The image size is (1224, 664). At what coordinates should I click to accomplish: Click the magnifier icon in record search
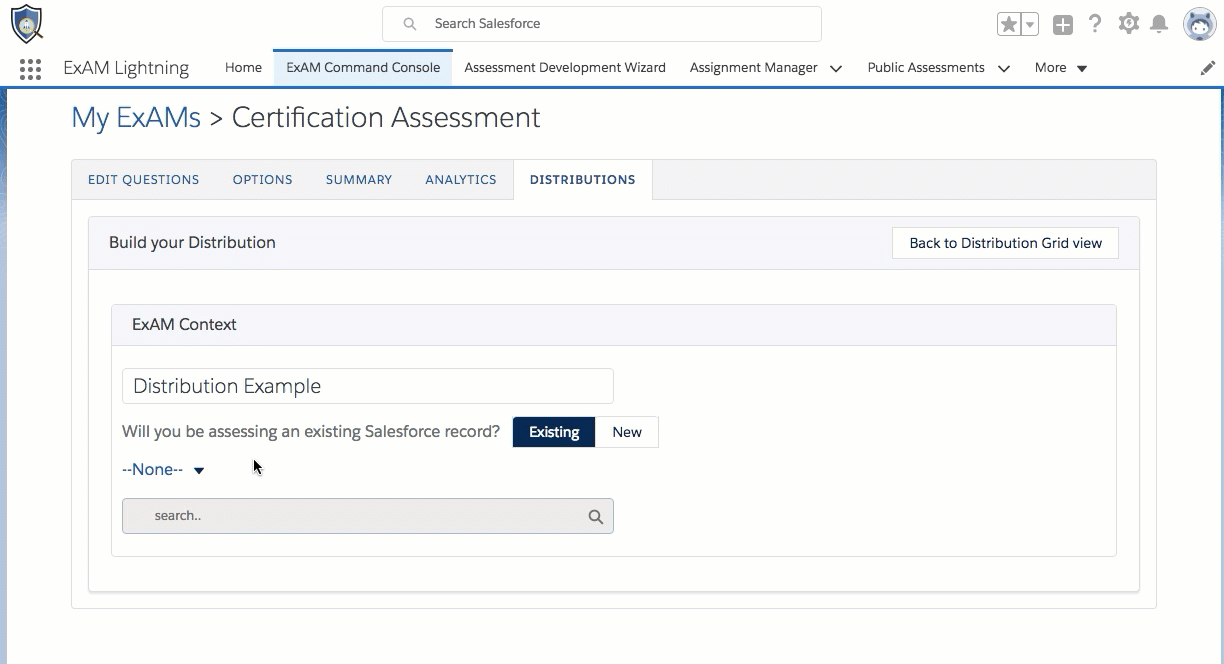pos(596,517)
